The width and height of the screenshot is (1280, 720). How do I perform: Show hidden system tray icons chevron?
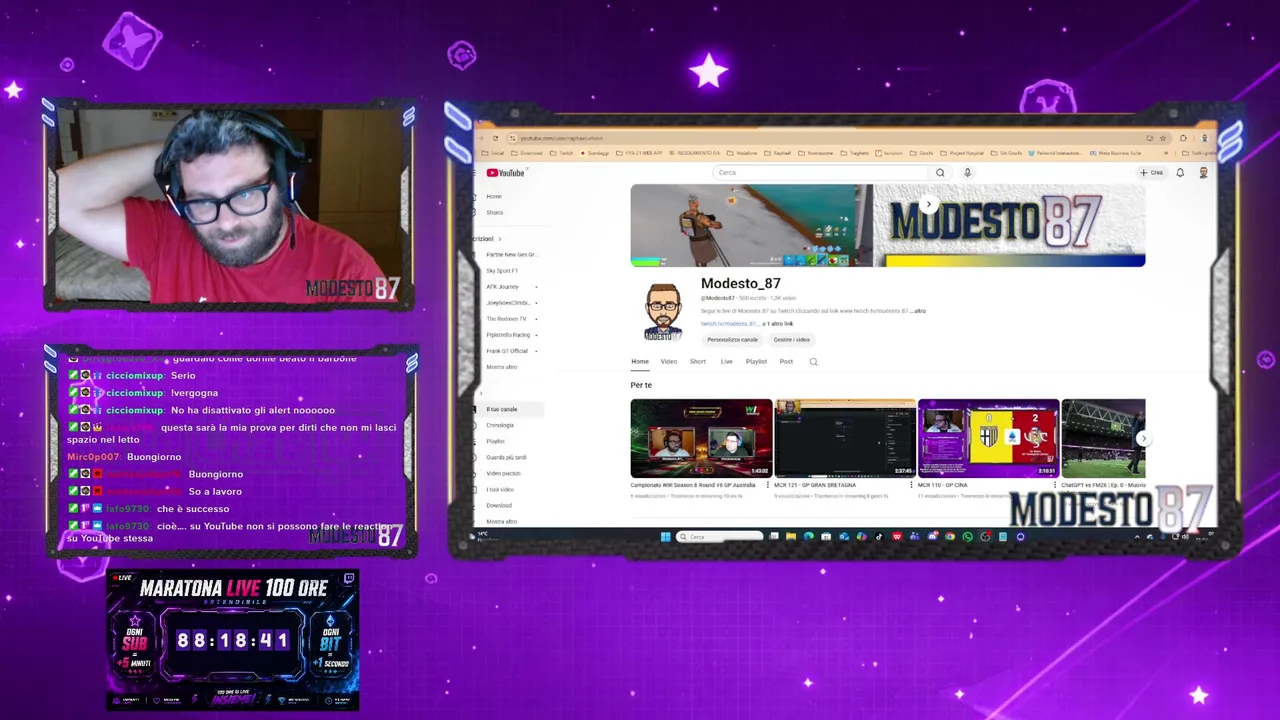1137,537
